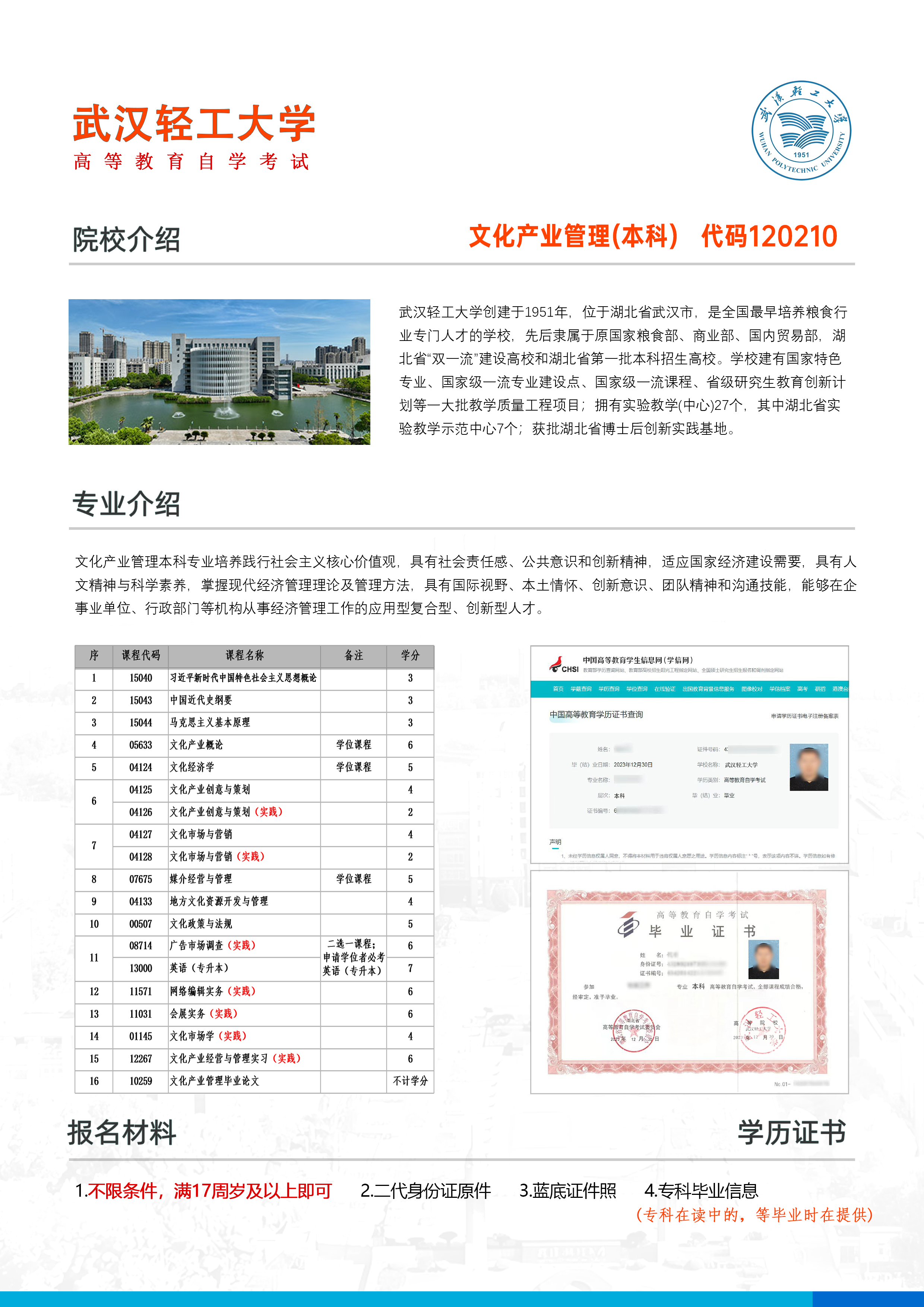Select the 文化产业创意与策划（实践） course

pos(227,812)
